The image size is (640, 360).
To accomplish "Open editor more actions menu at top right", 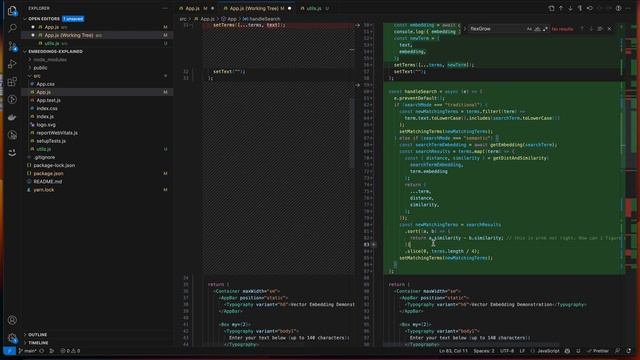I will tap(628, 8).
